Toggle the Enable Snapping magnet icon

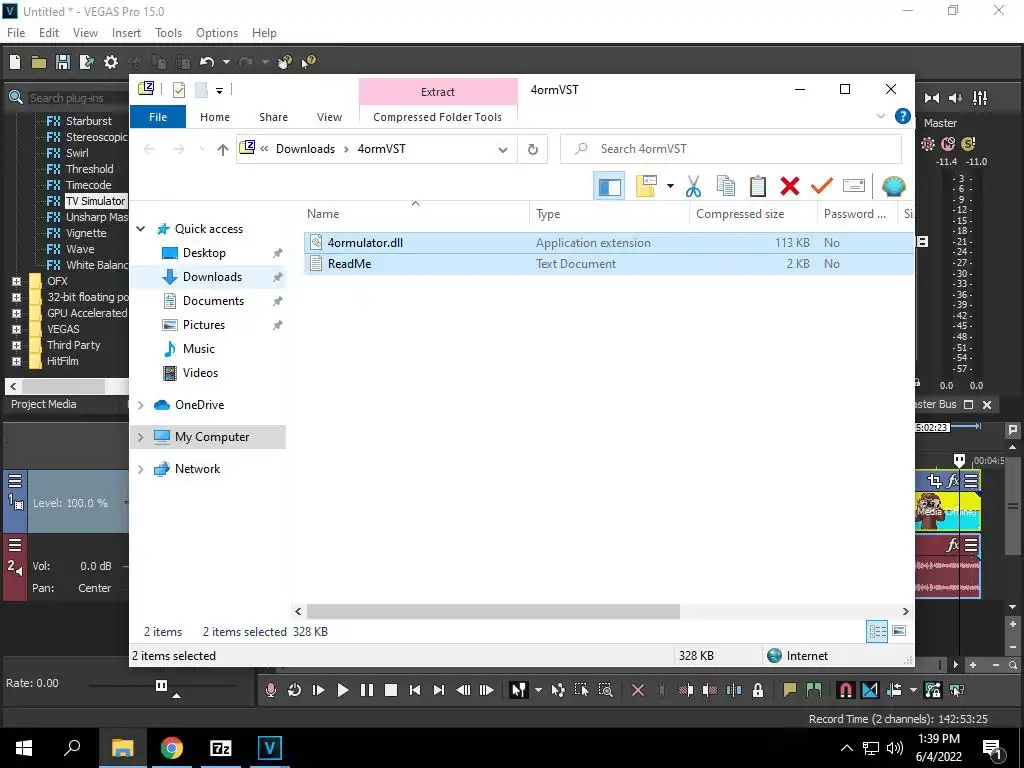click(846, 690)
